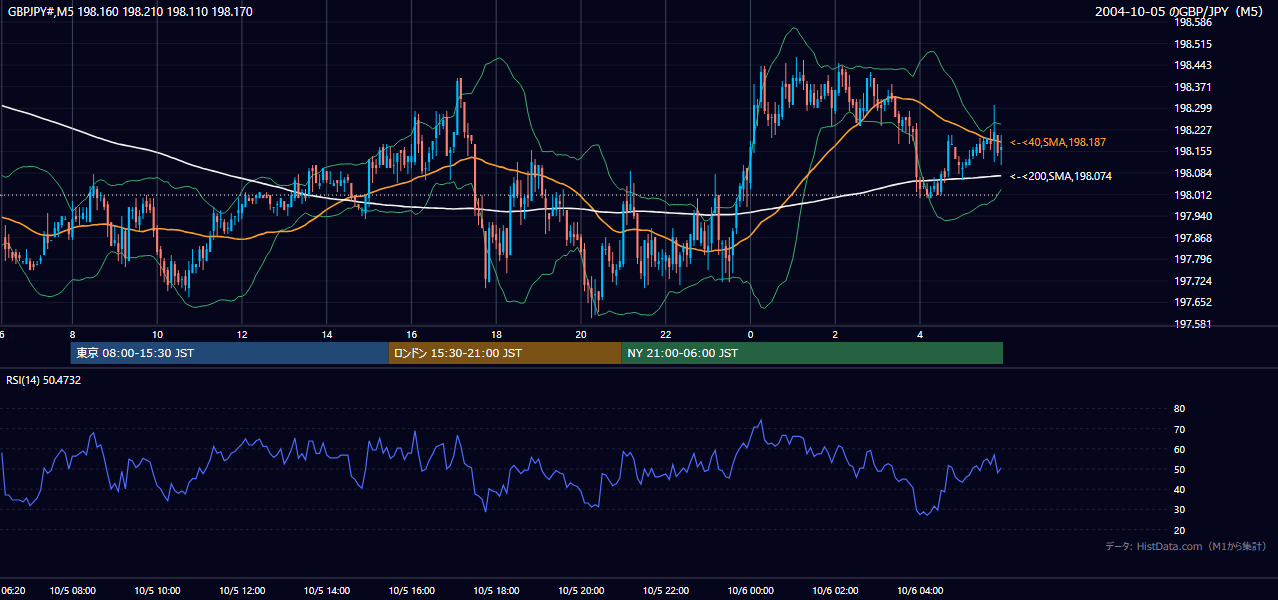This screenshot has width=1278, height=600.
Task: Click the 197.796 price axis label
Action: (x=1194, y=260)
